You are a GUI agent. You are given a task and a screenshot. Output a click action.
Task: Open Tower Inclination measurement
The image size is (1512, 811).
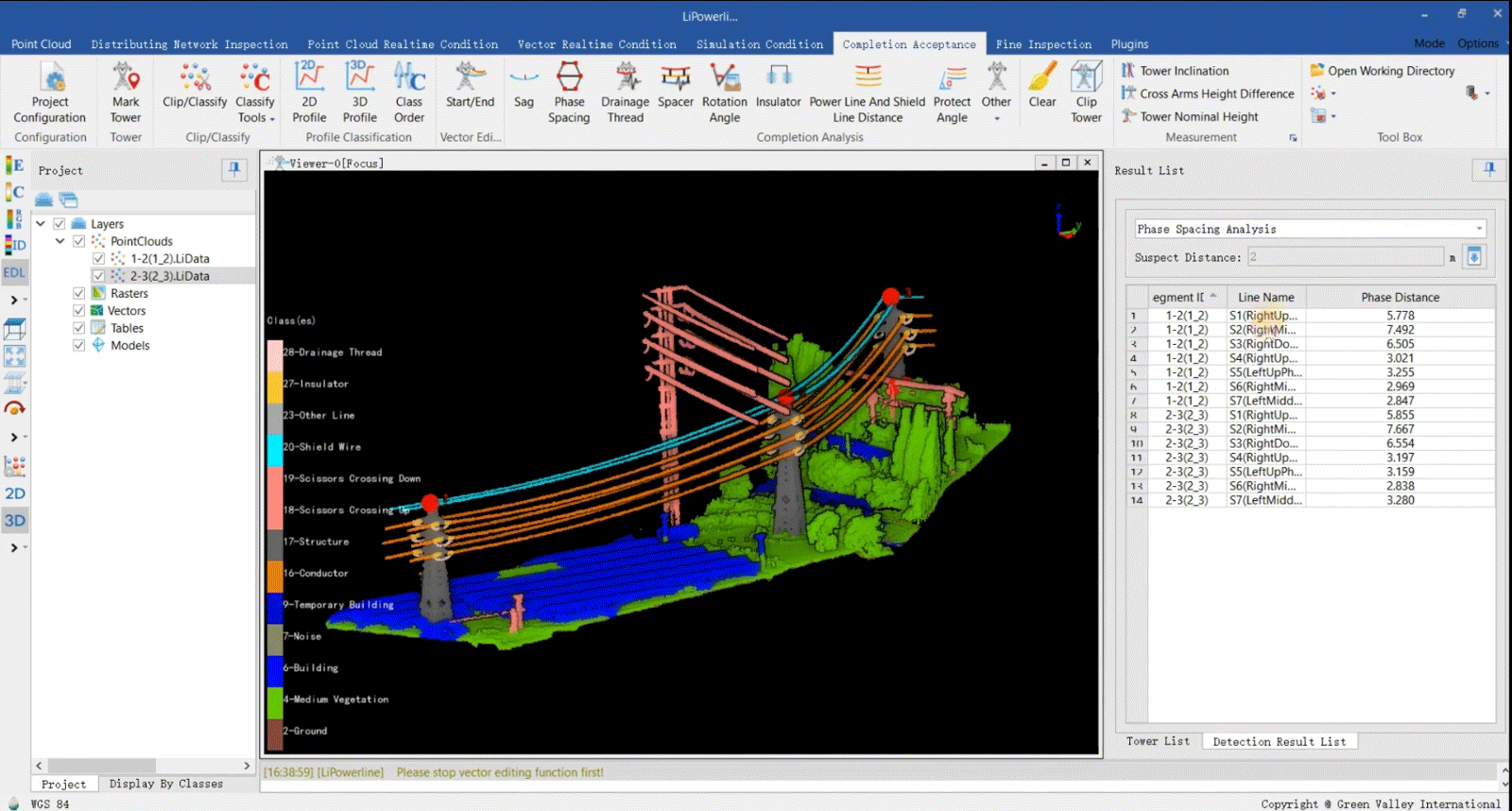tap(1175, 71)
